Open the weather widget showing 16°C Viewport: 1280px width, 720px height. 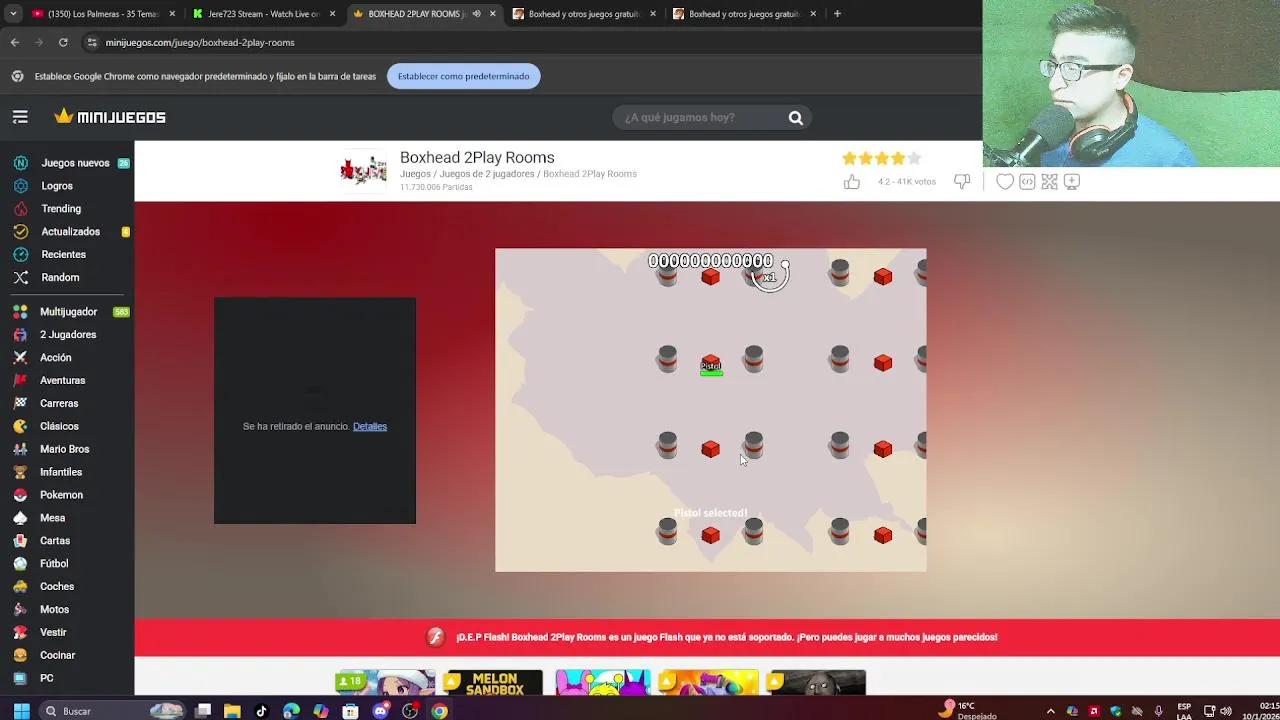click(968, 710)
